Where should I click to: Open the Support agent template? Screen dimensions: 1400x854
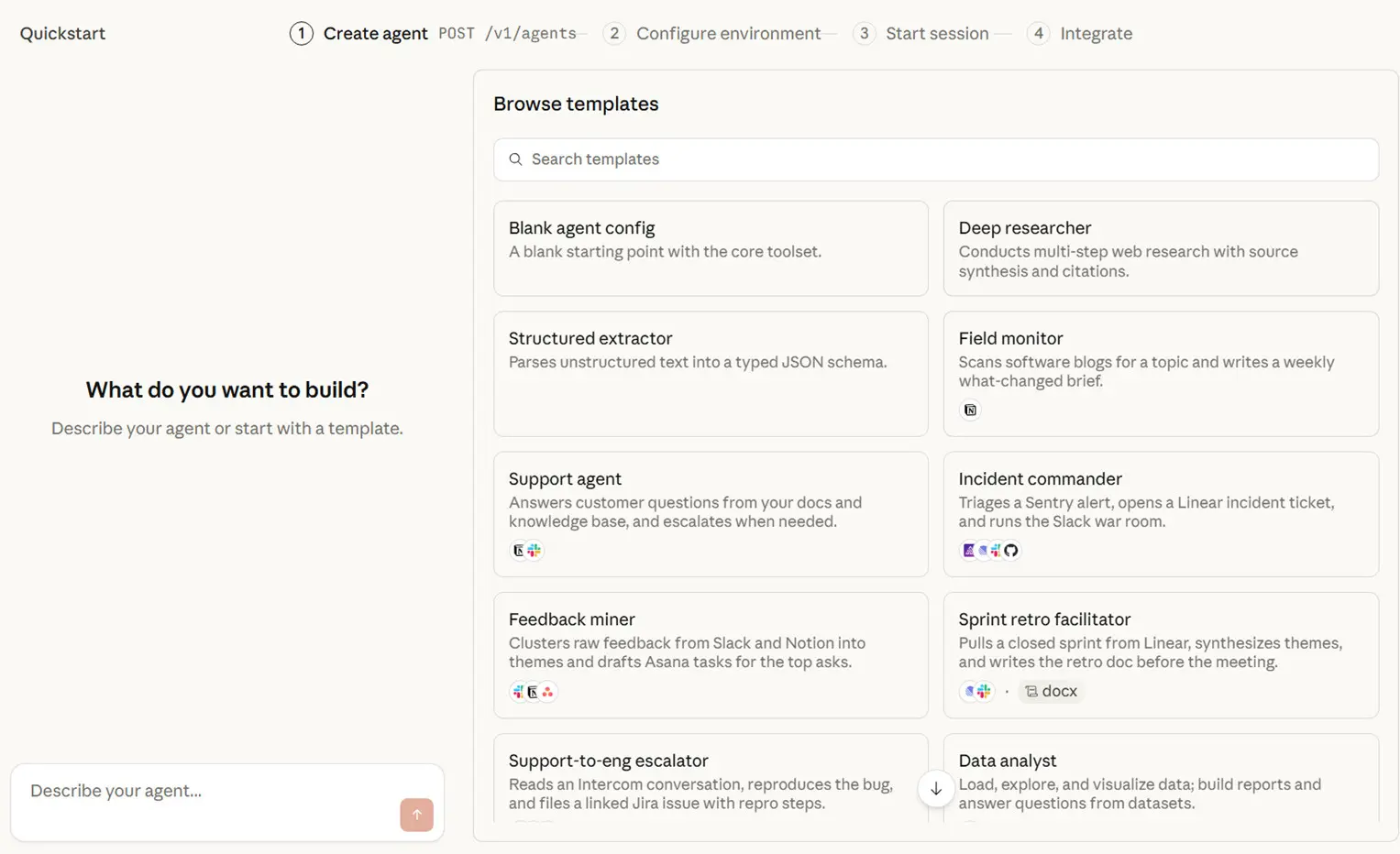click(711, 514)
